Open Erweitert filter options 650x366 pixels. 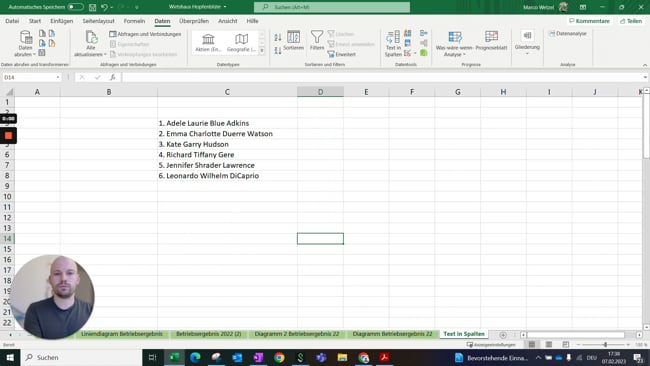[342, 54]
